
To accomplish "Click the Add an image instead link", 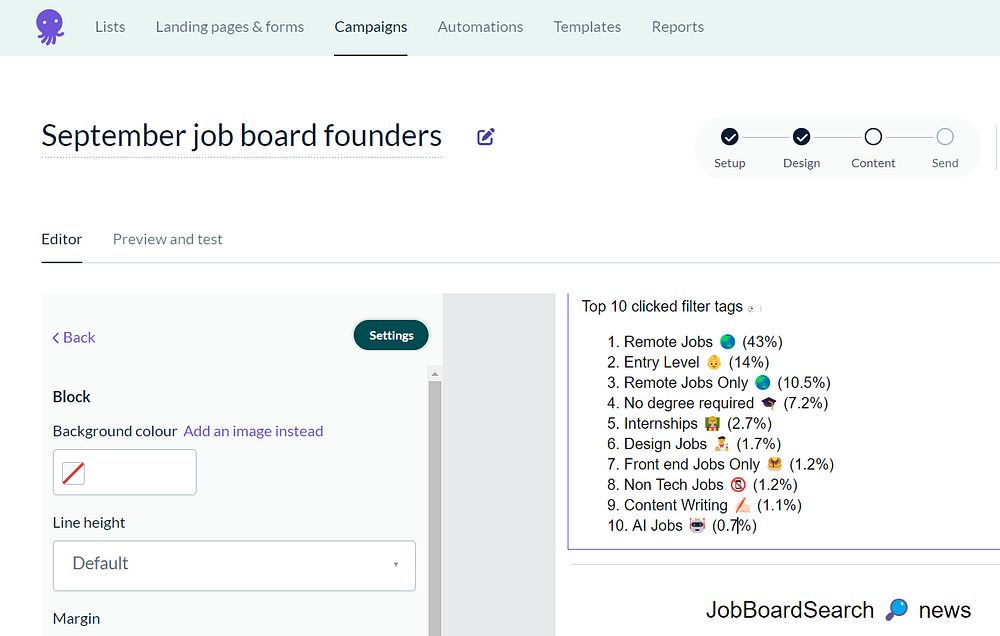I will click(253, 431).
